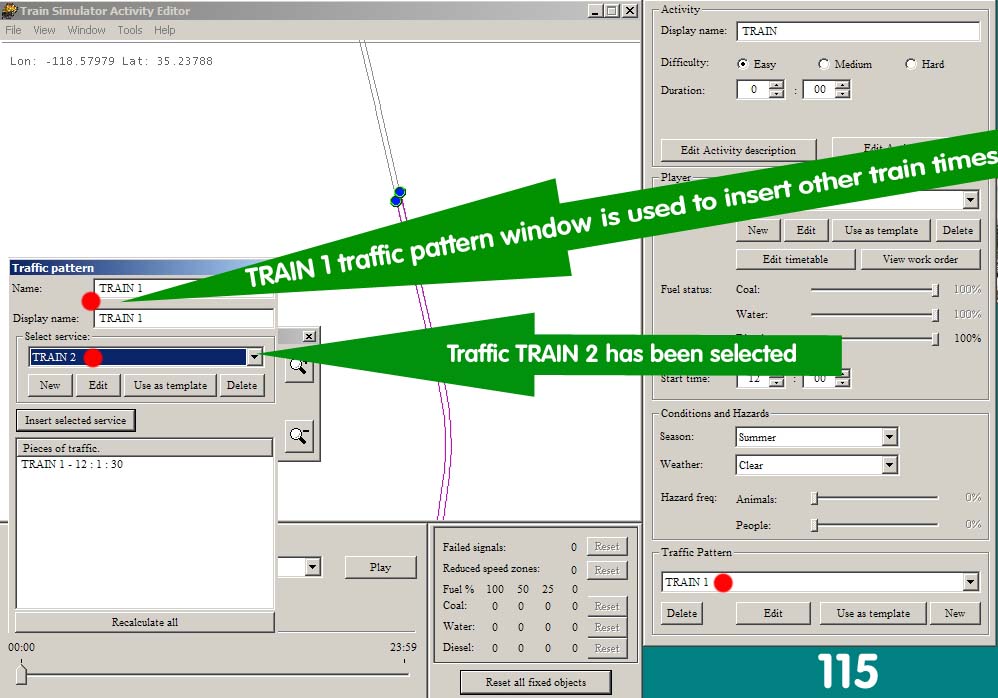The image size is (998, 698).
Task: Open the View menu
Action: tap(44, 30)
